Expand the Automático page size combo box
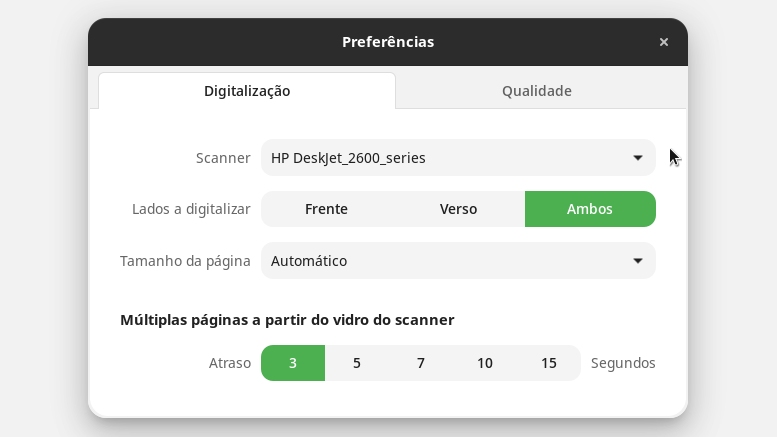 click(x=458, y=261)
